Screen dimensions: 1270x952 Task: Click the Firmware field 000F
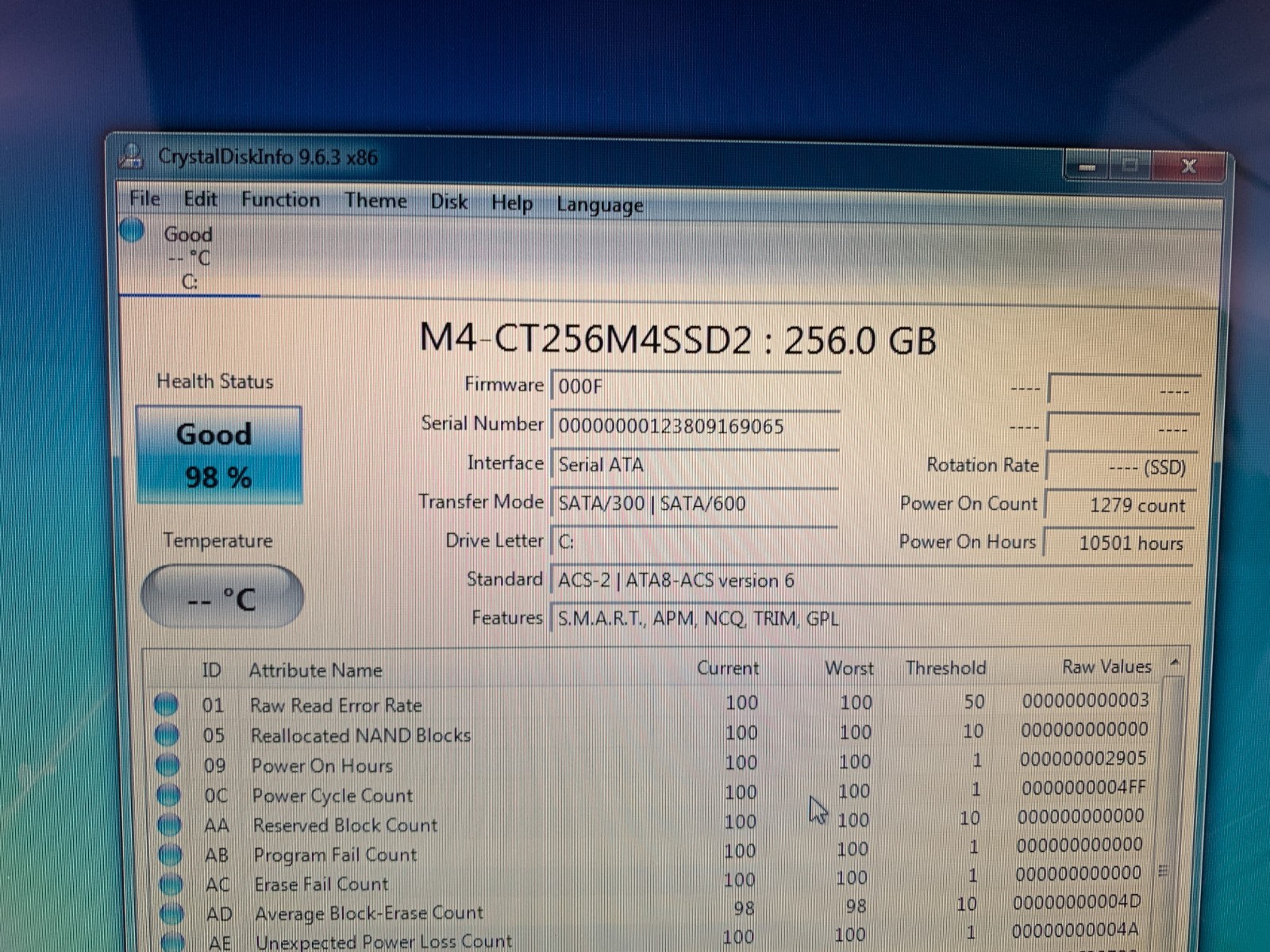(x=695, y=386)
